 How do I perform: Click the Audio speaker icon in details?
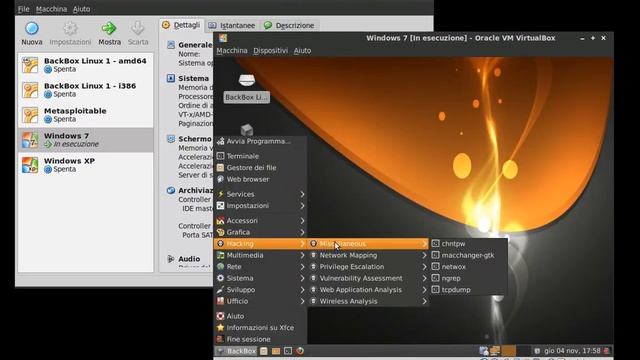tap(171, 259)
